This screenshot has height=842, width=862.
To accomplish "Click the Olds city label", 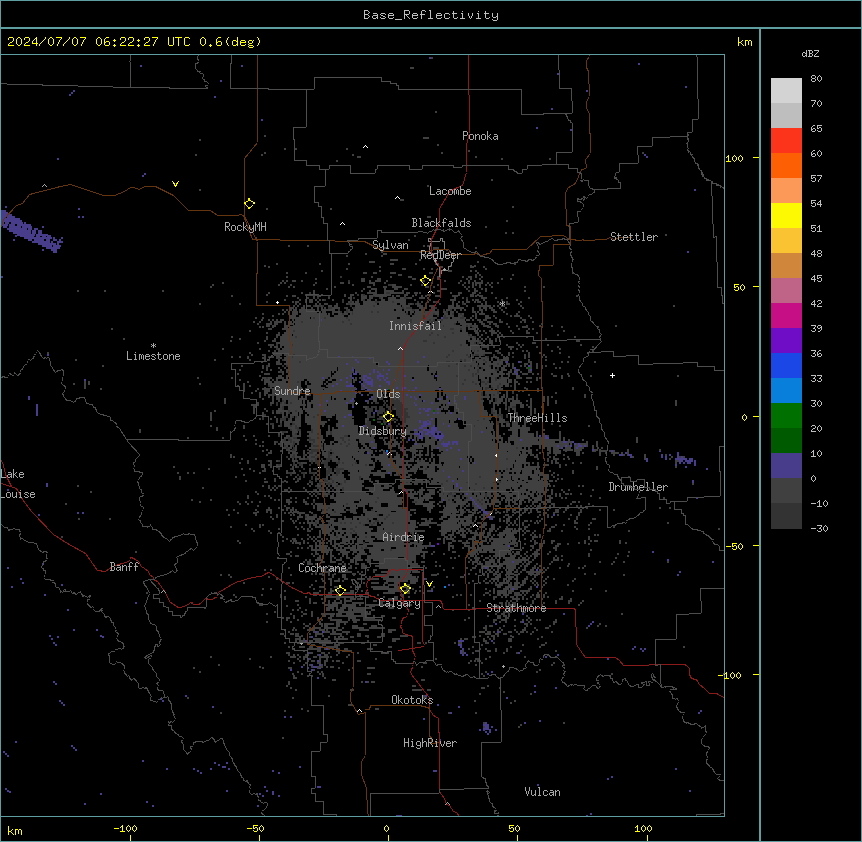I will 388,394.
